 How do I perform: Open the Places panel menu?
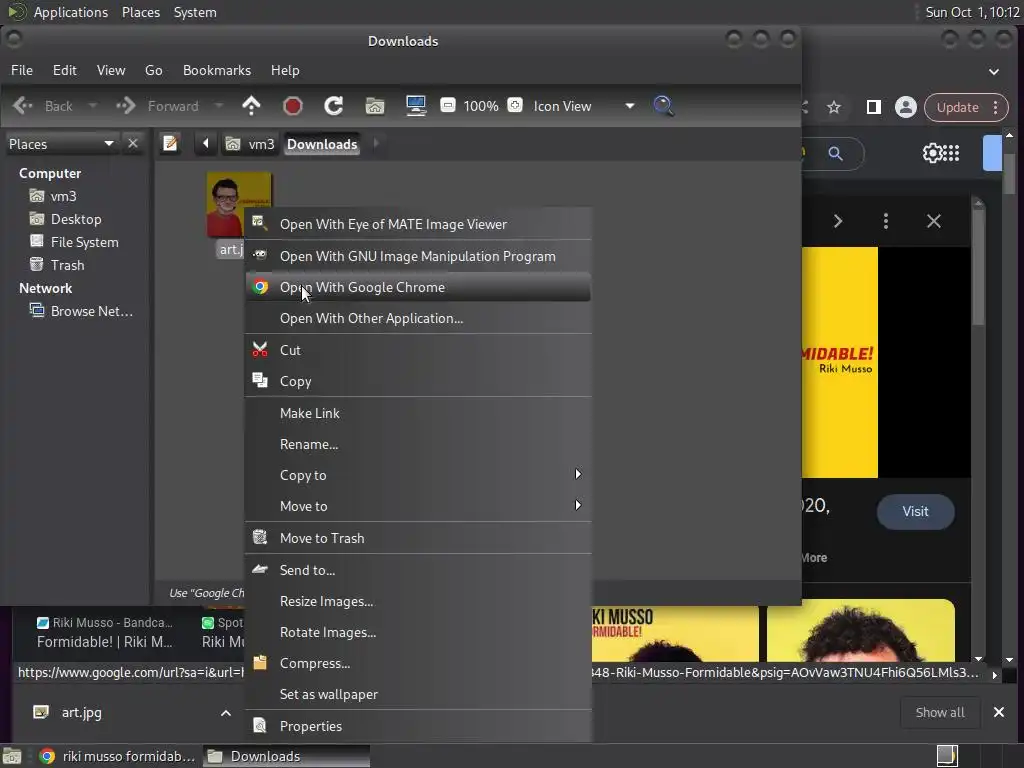(x=141, y=12)
